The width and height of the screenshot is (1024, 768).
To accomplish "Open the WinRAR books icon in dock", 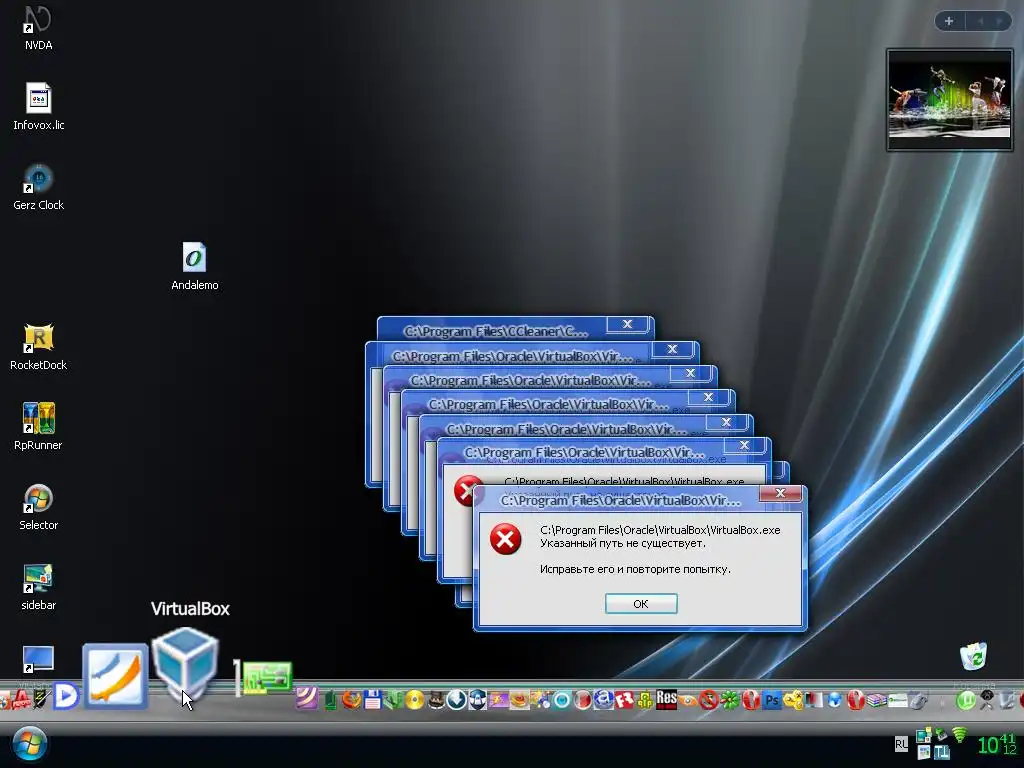I will point(876,700).
